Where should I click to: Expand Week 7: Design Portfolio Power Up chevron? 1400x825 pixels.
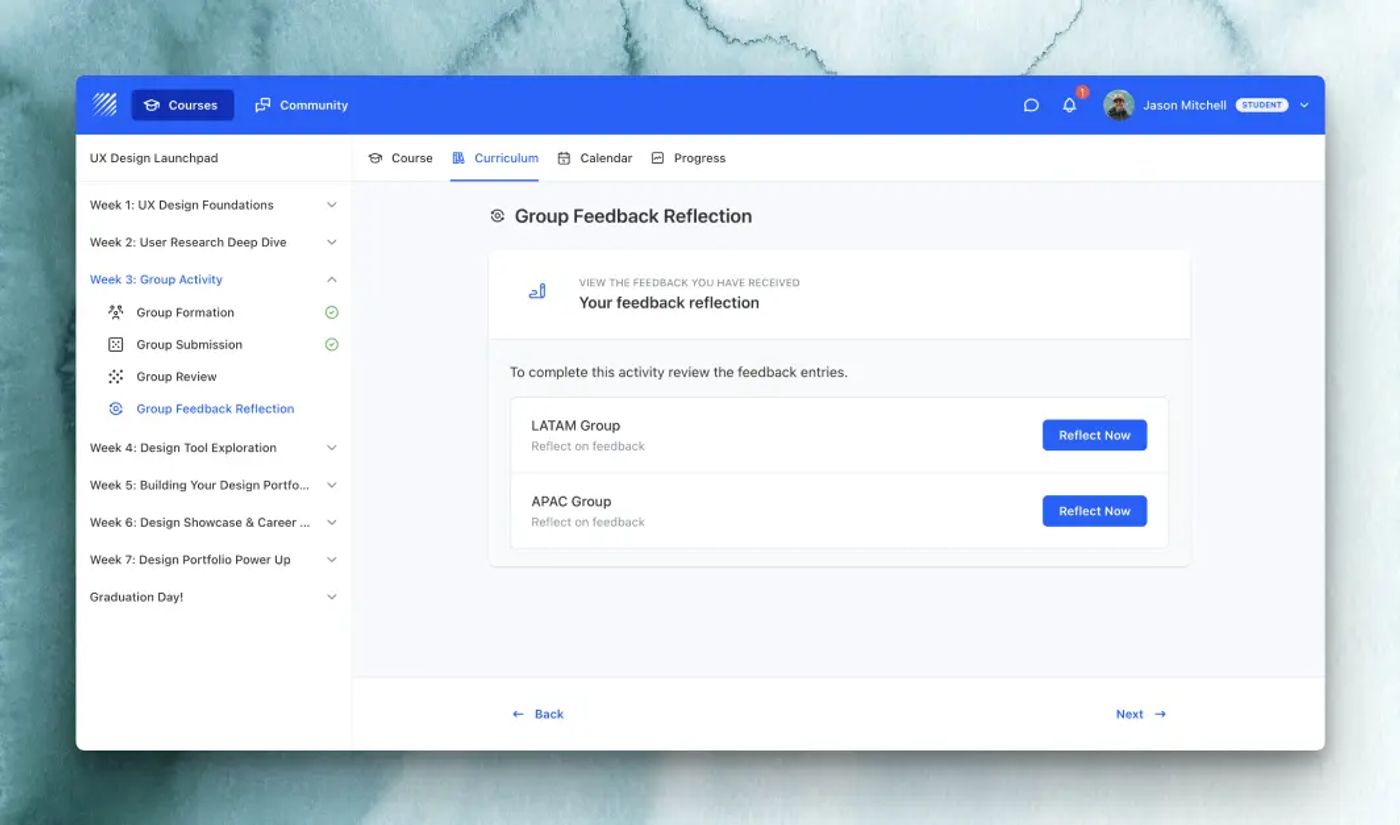click(x=332, y=560)
